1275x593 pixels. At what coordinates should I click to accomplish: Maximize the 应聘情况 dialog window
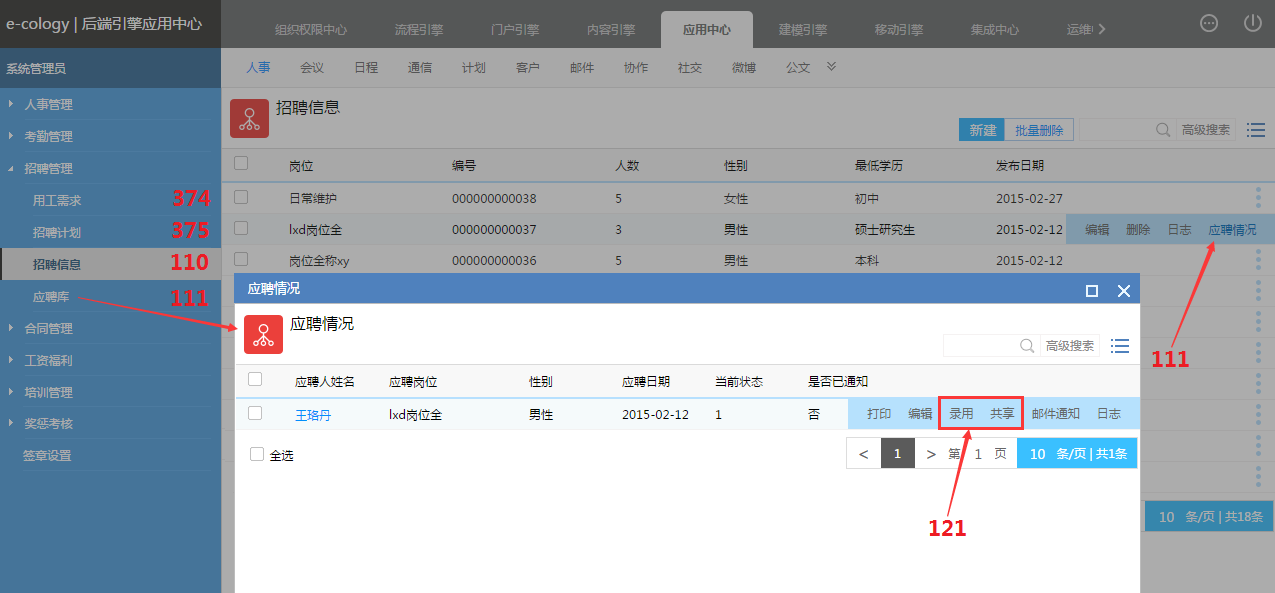coord(1092,291)
